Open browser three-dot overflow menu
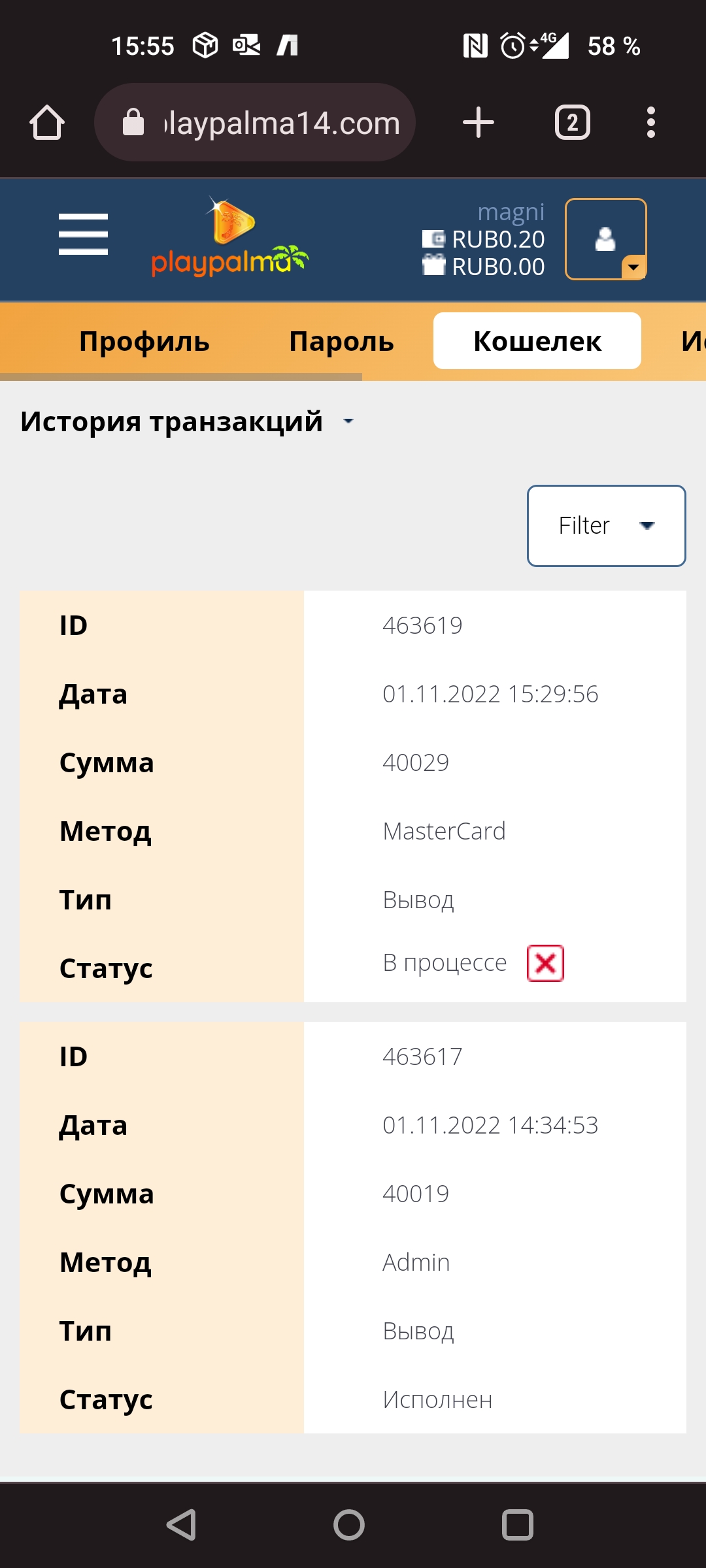706x1568 pixels. (650, 122)
